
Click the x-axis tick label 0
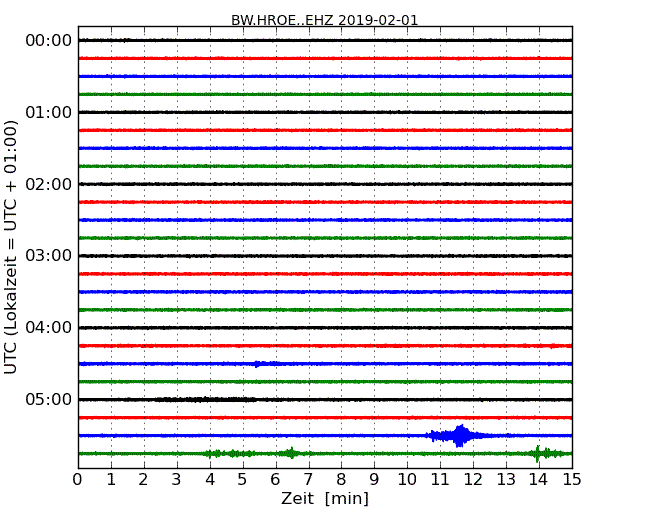78,480
